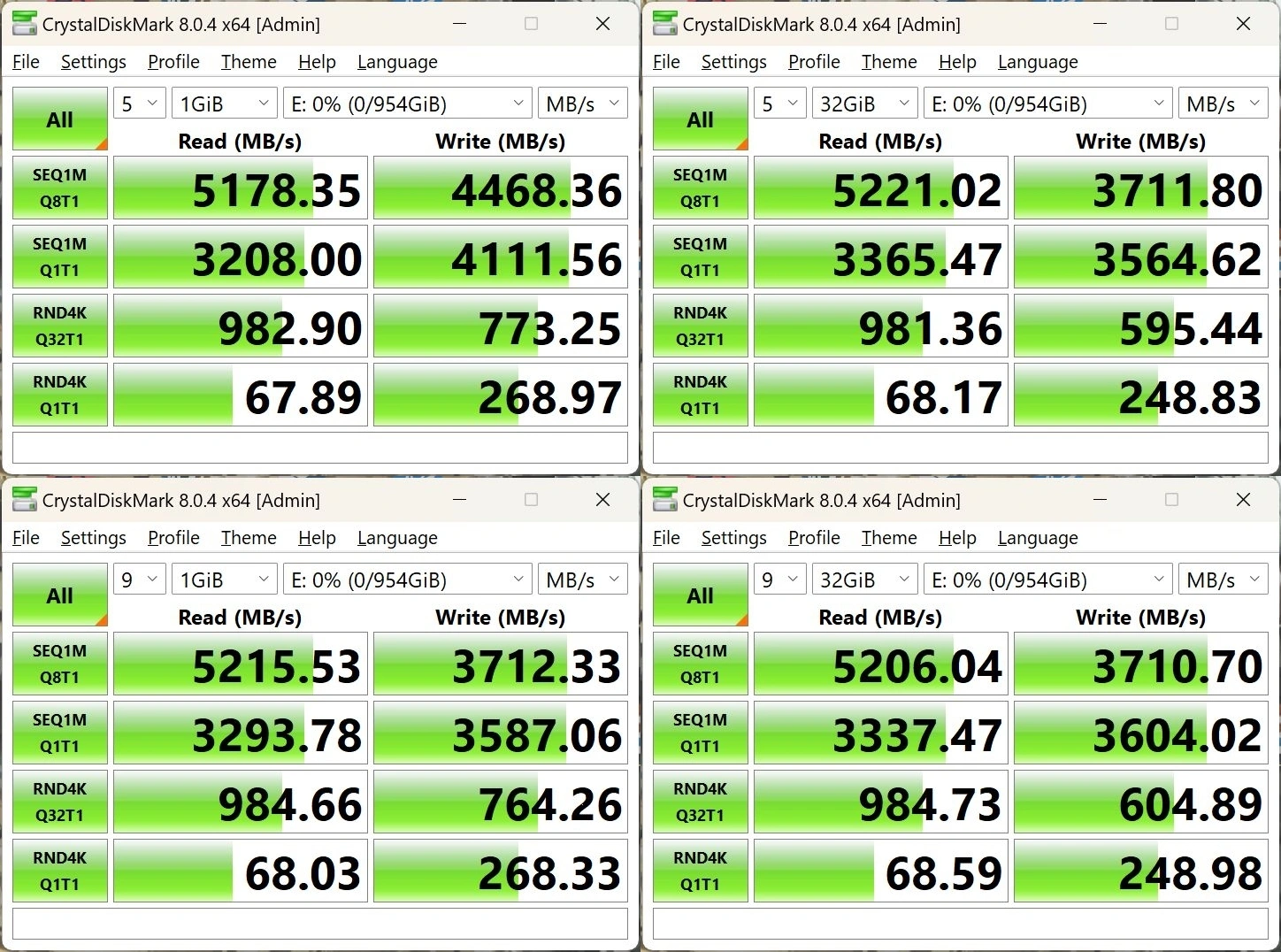
Task: Click the empty status field in the 9-run 32GiB window
Action: click(x=961, y=924)
